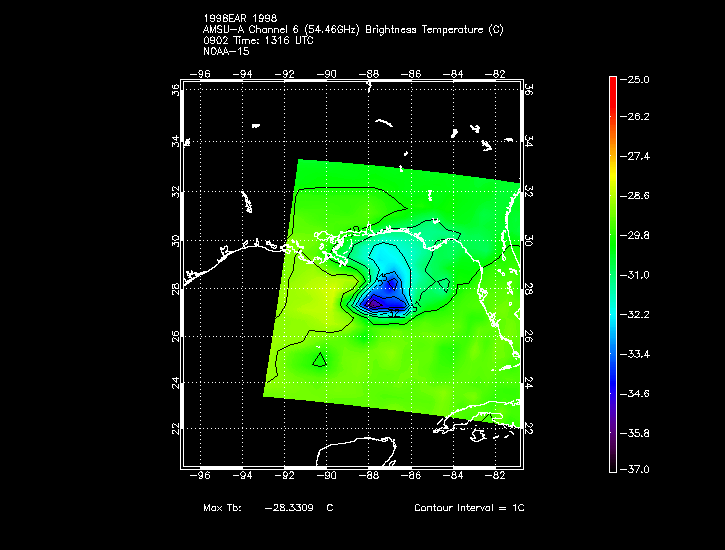Click the 'Contour Interval = 1C' text

[x=469, y=507]
